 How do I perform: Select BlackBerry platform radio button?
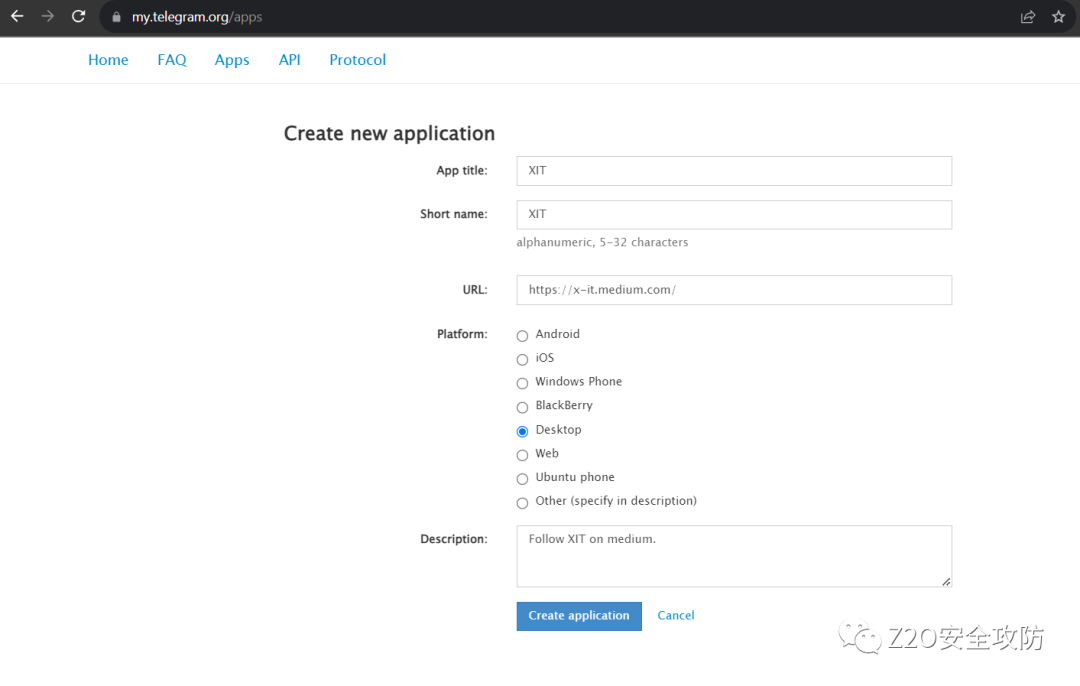coord(522,407)
